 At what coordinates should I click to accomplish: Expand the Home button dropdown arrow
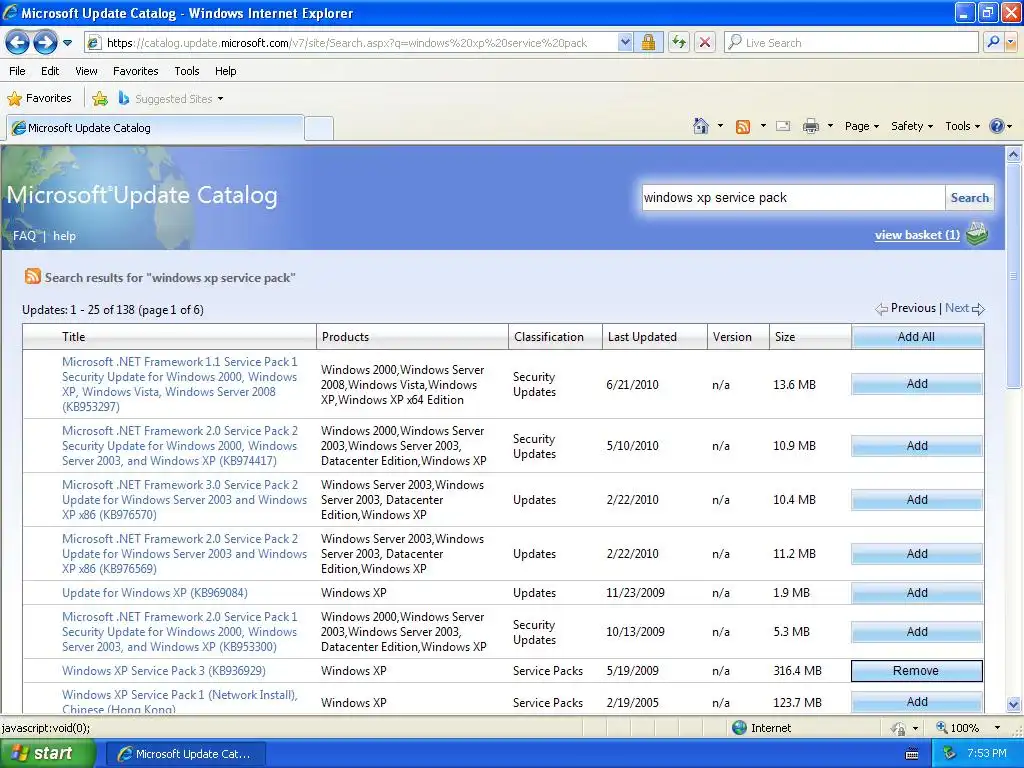(720, 126)
